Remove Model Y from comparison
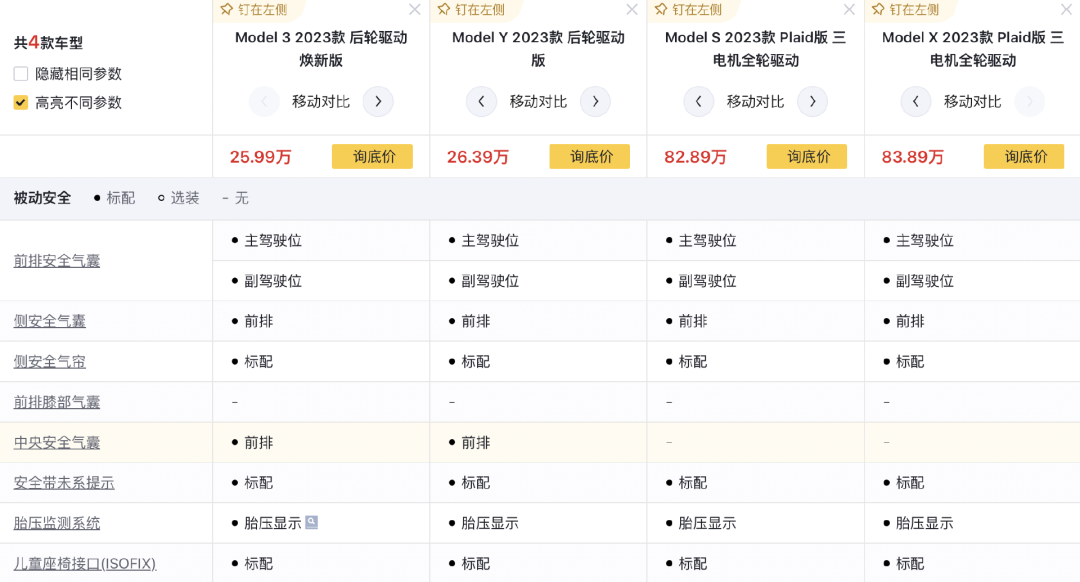The height and width of the screenshot is (582, 1080). click(x=632, y=10)
